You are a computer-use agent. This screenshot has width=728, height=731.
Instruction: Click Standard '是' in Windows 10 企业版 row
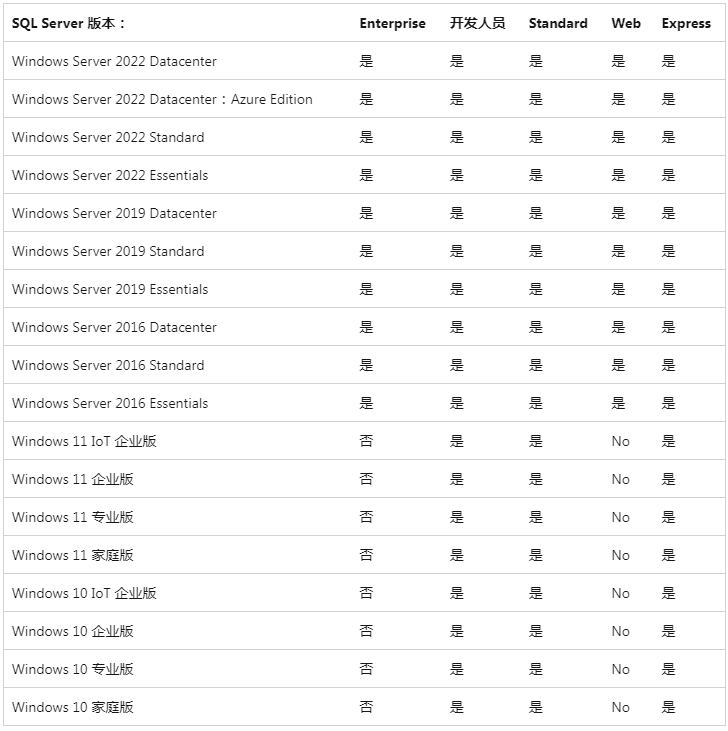click(x=536, y=631)
